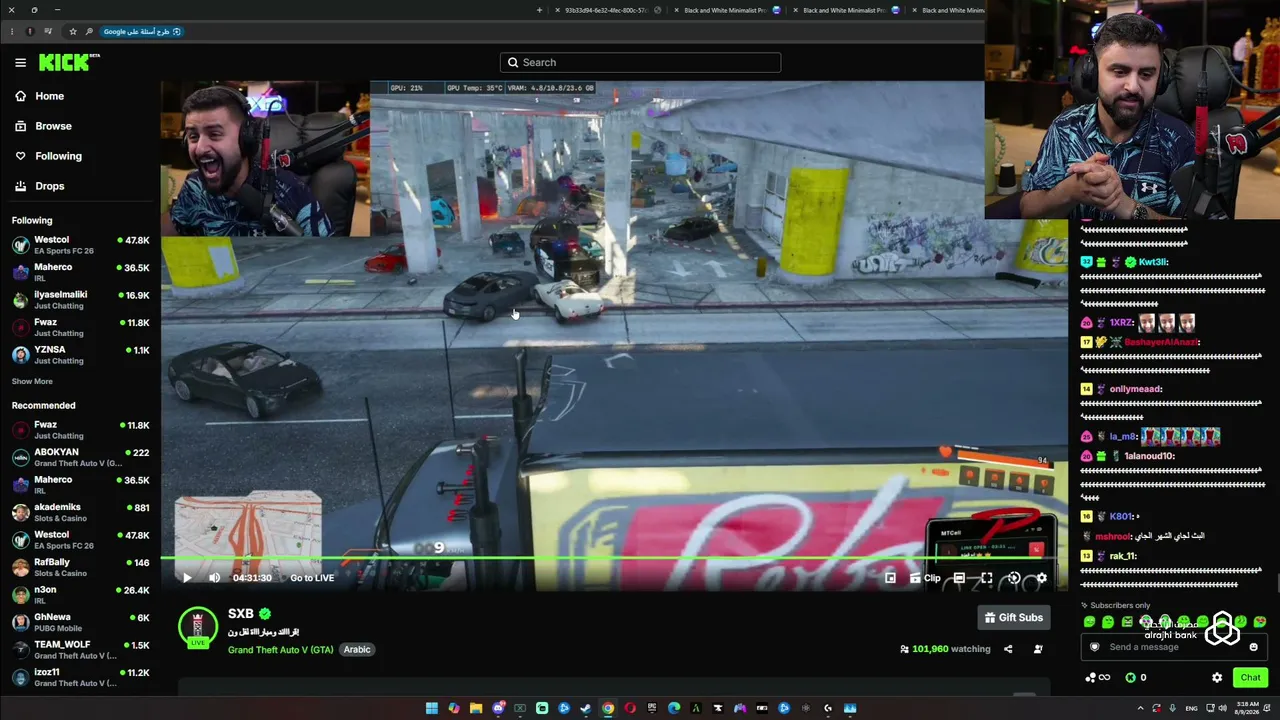Open Google Chrome on the taskbar
This screenshot has height=720, width=1280.
[x=608, y=708]
